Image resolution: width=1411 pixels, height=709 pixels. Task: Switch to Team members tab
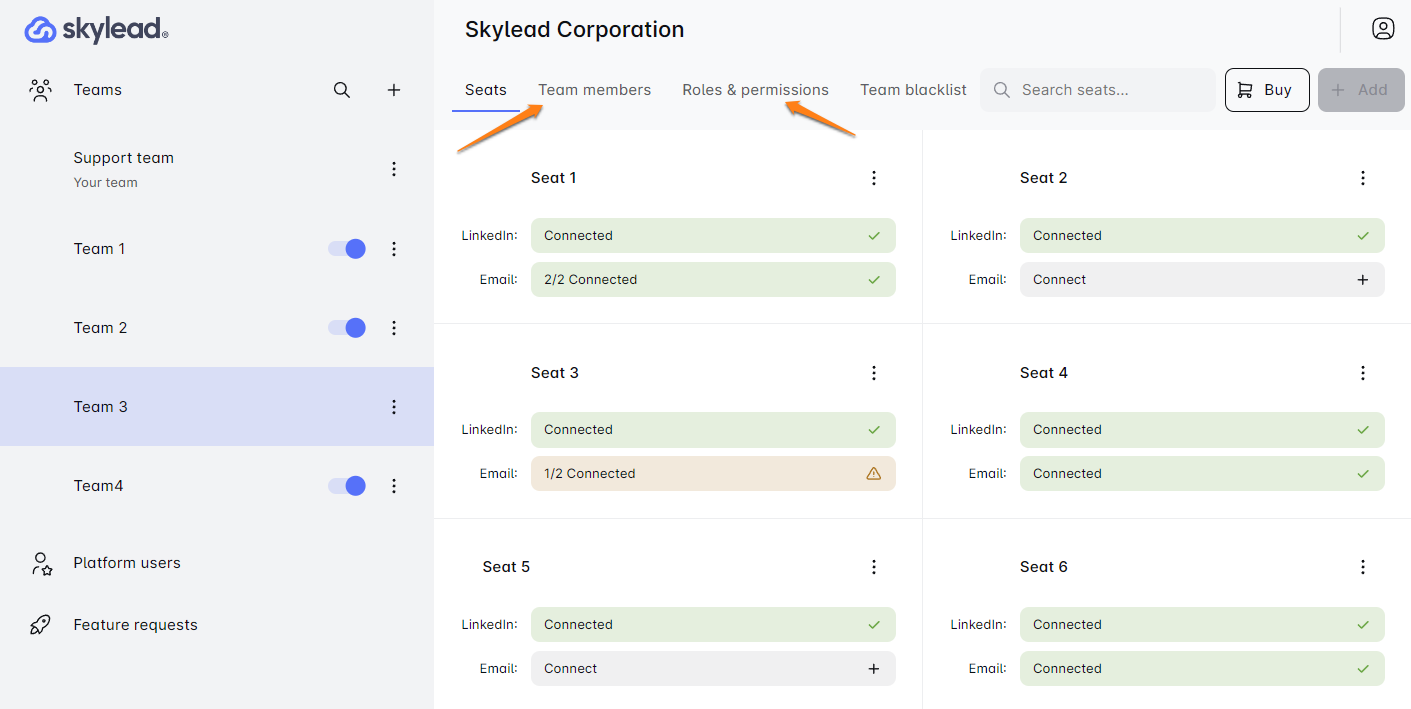tap(594, 90)
